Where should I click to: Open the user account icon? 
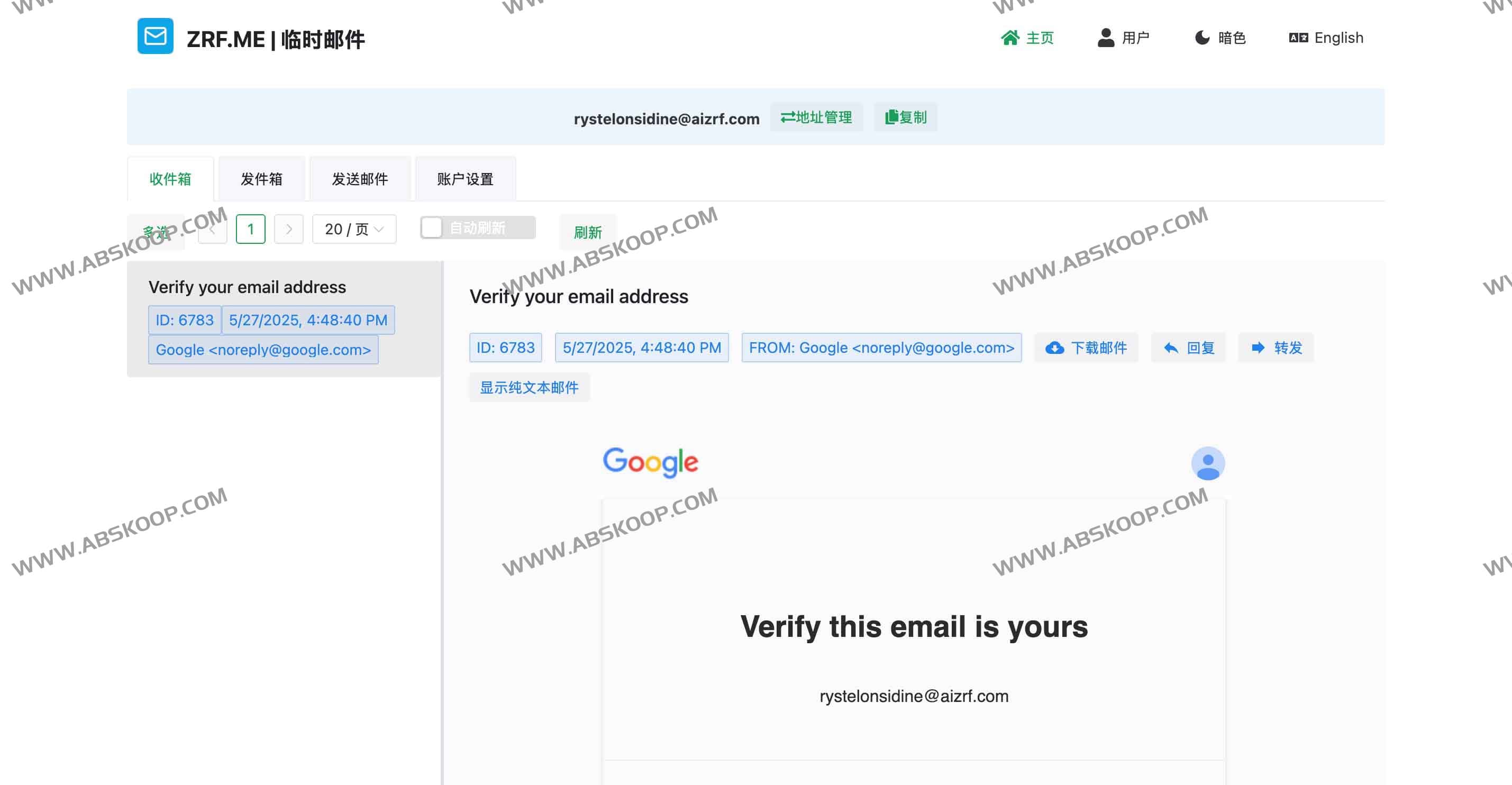1106,38
